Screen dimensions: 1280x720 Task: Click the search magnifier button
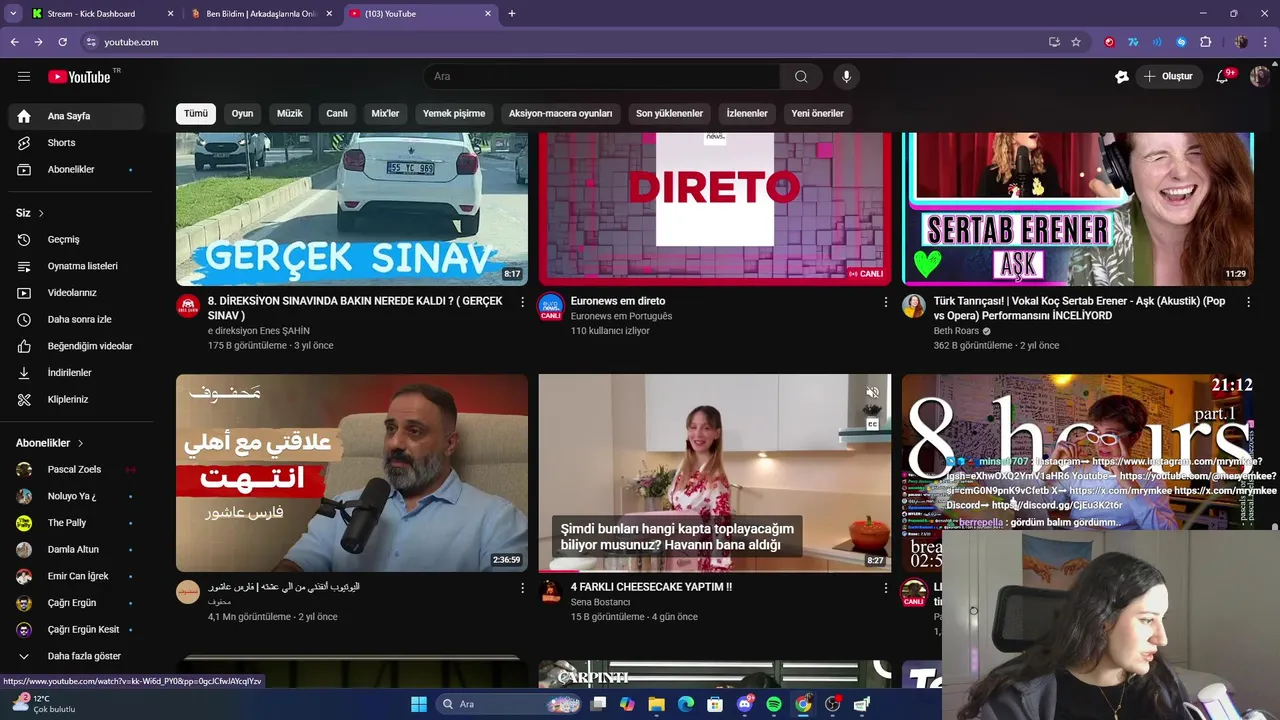tap(801, 77)
